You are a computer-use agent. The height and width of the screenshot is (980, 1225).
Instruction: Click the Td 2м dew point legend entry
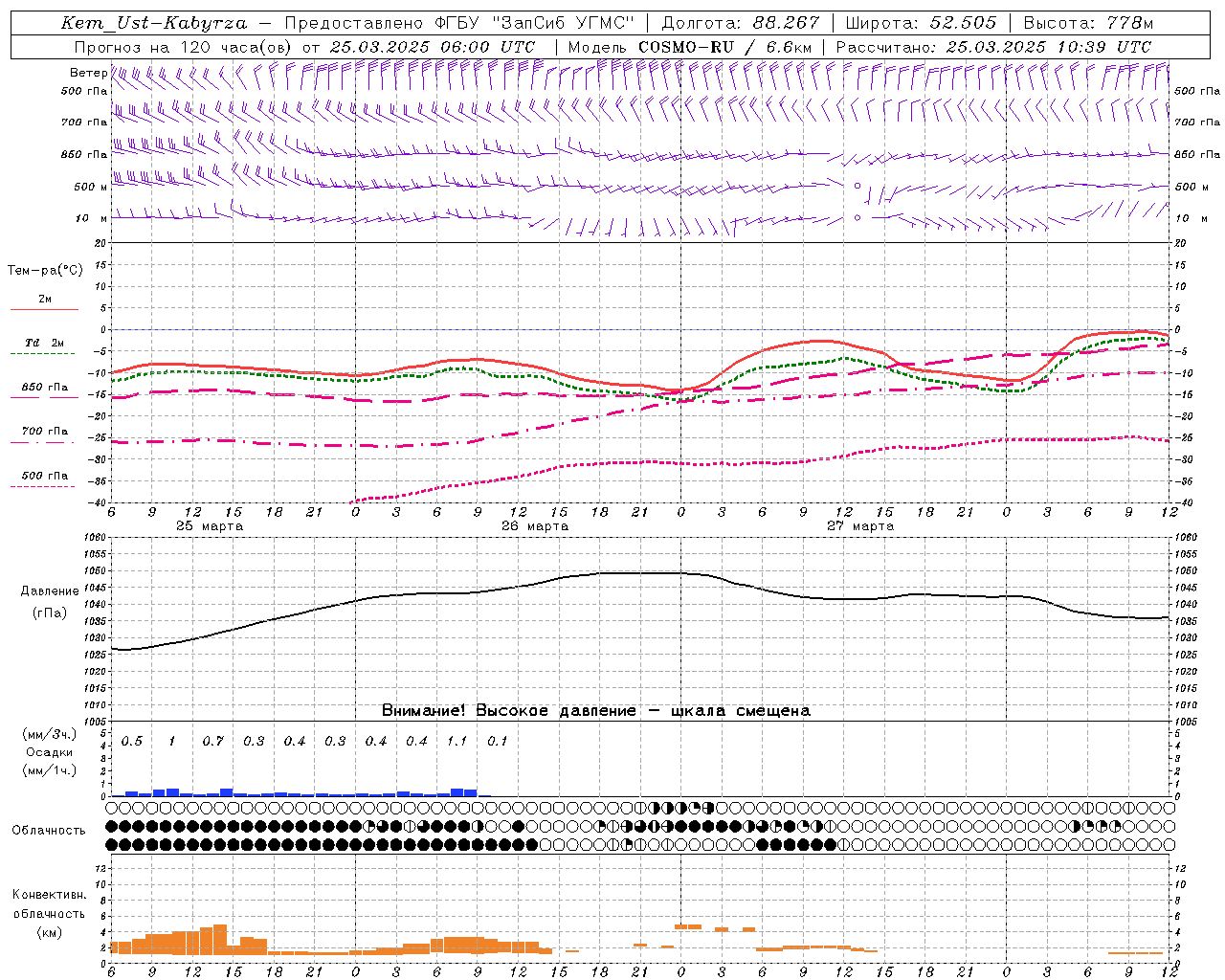click(45, 343)
